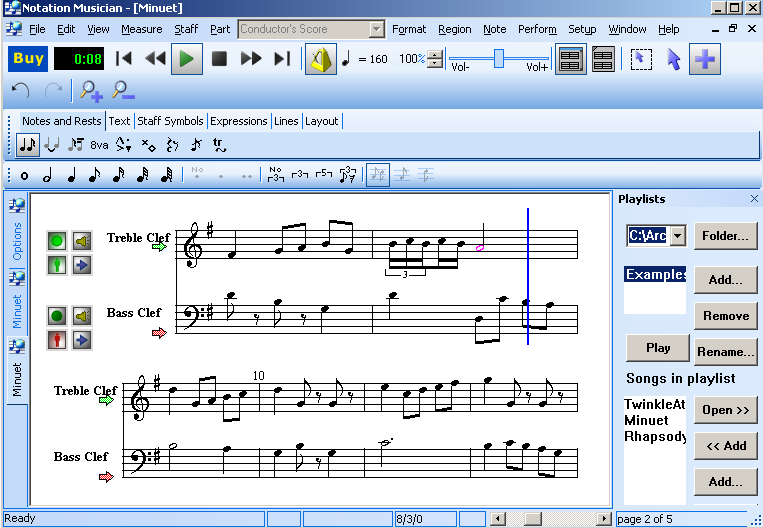Increase the tempo percentage with the up stepper
The image size is (763, 528).
(435, 54)
